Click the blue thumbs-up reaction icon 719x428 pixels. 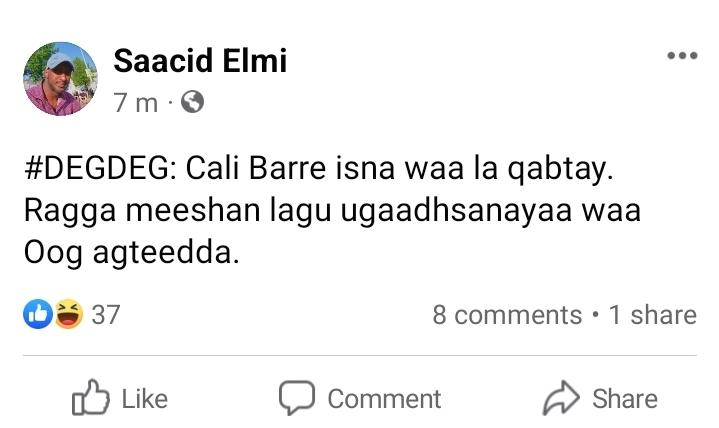pos(37,315)
